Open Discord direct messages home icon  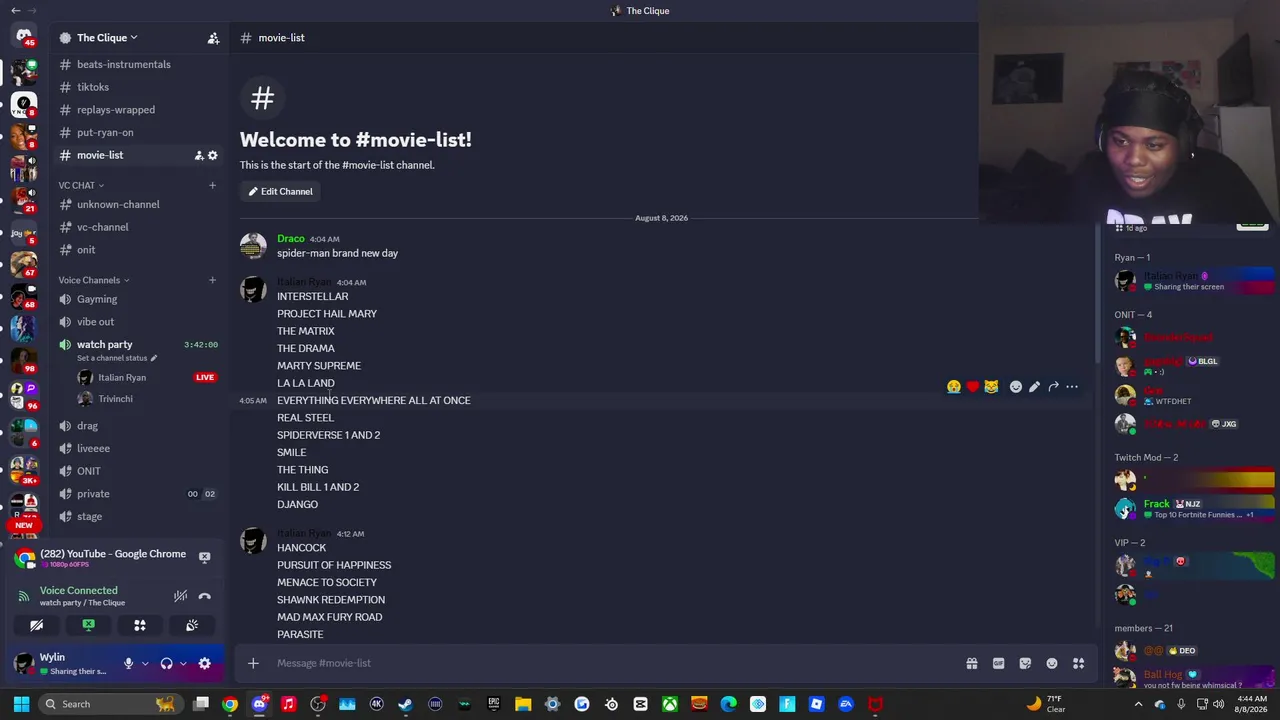[24, 36]
